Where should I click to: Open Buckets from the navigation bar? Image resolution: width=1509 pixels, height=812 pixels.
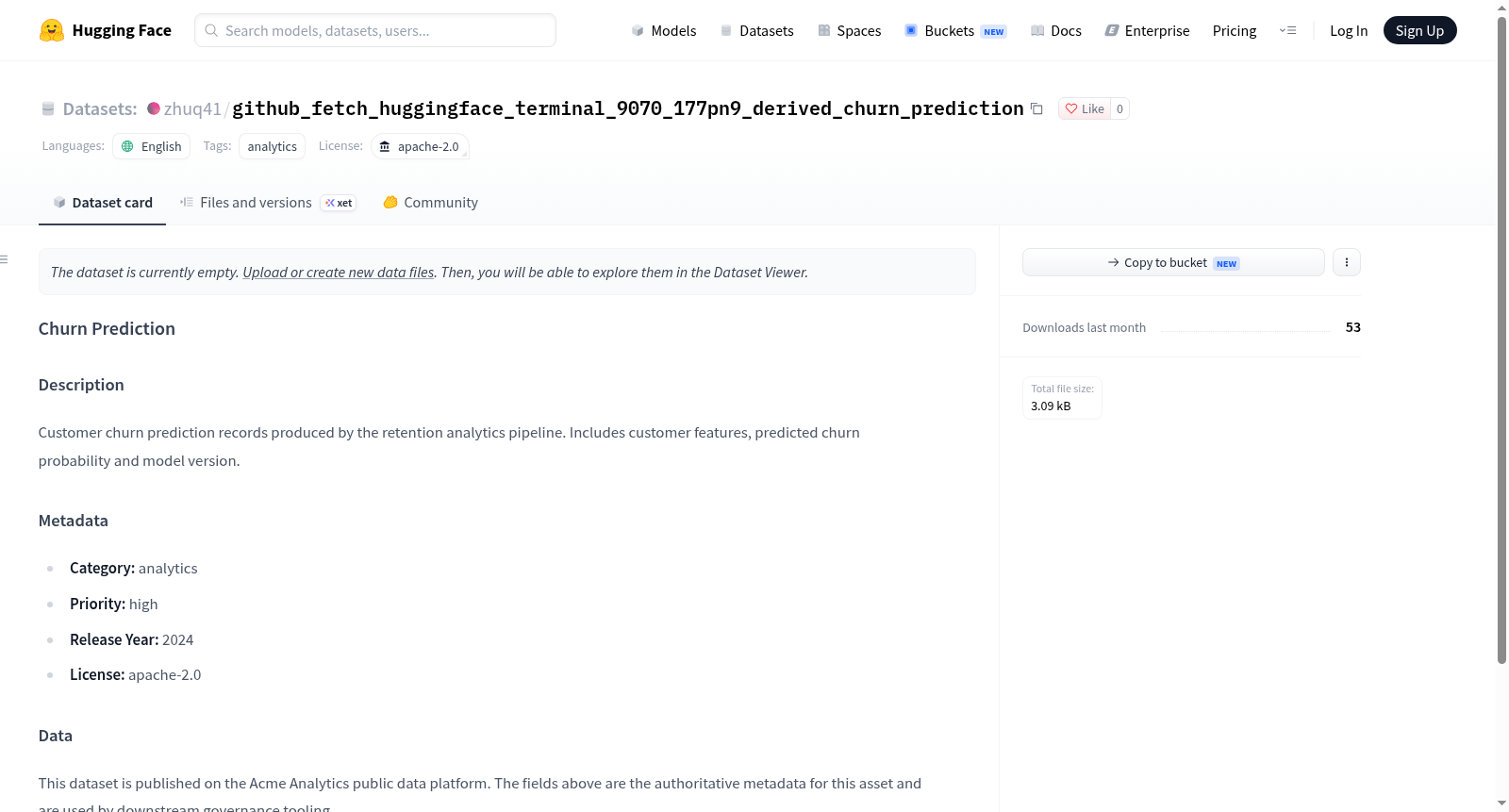[955, 30]
